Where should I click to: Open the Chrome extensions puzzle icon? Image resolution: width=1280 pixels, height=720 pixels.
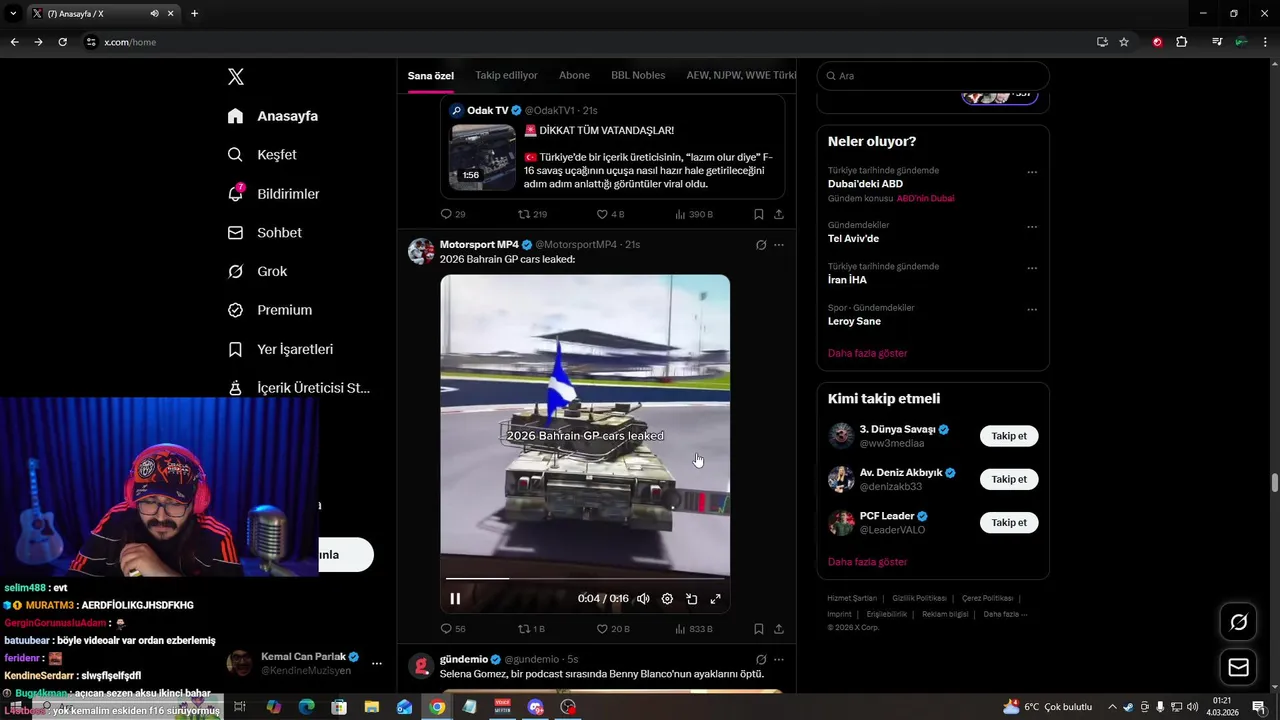pyautogui.click(x=1181, y=42)
